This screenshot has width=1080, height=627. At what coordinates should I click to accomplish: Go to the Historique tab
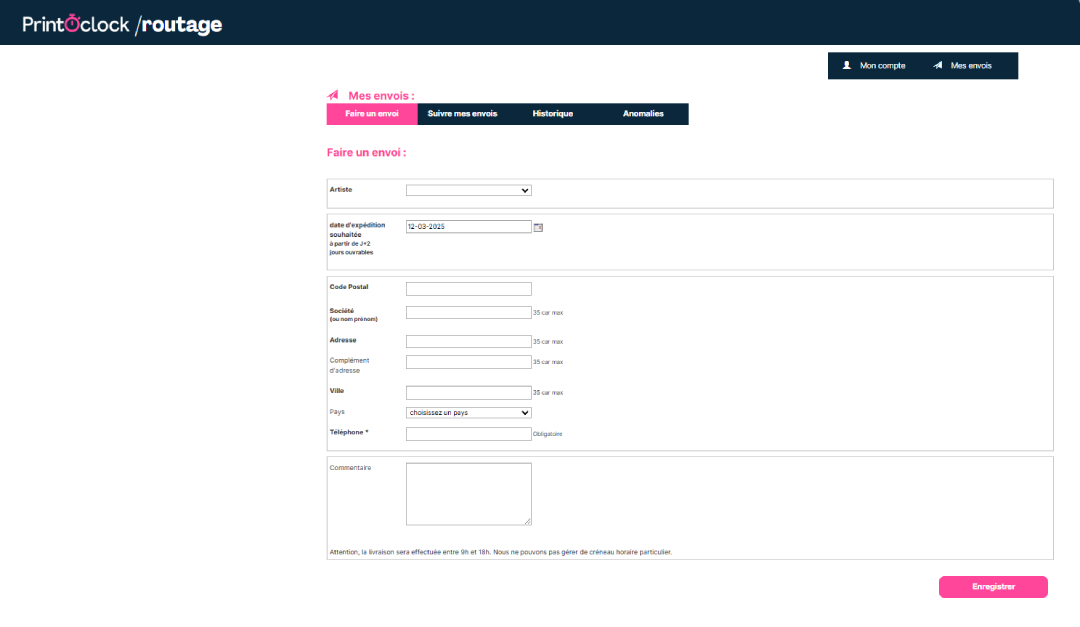click(552, 114)
